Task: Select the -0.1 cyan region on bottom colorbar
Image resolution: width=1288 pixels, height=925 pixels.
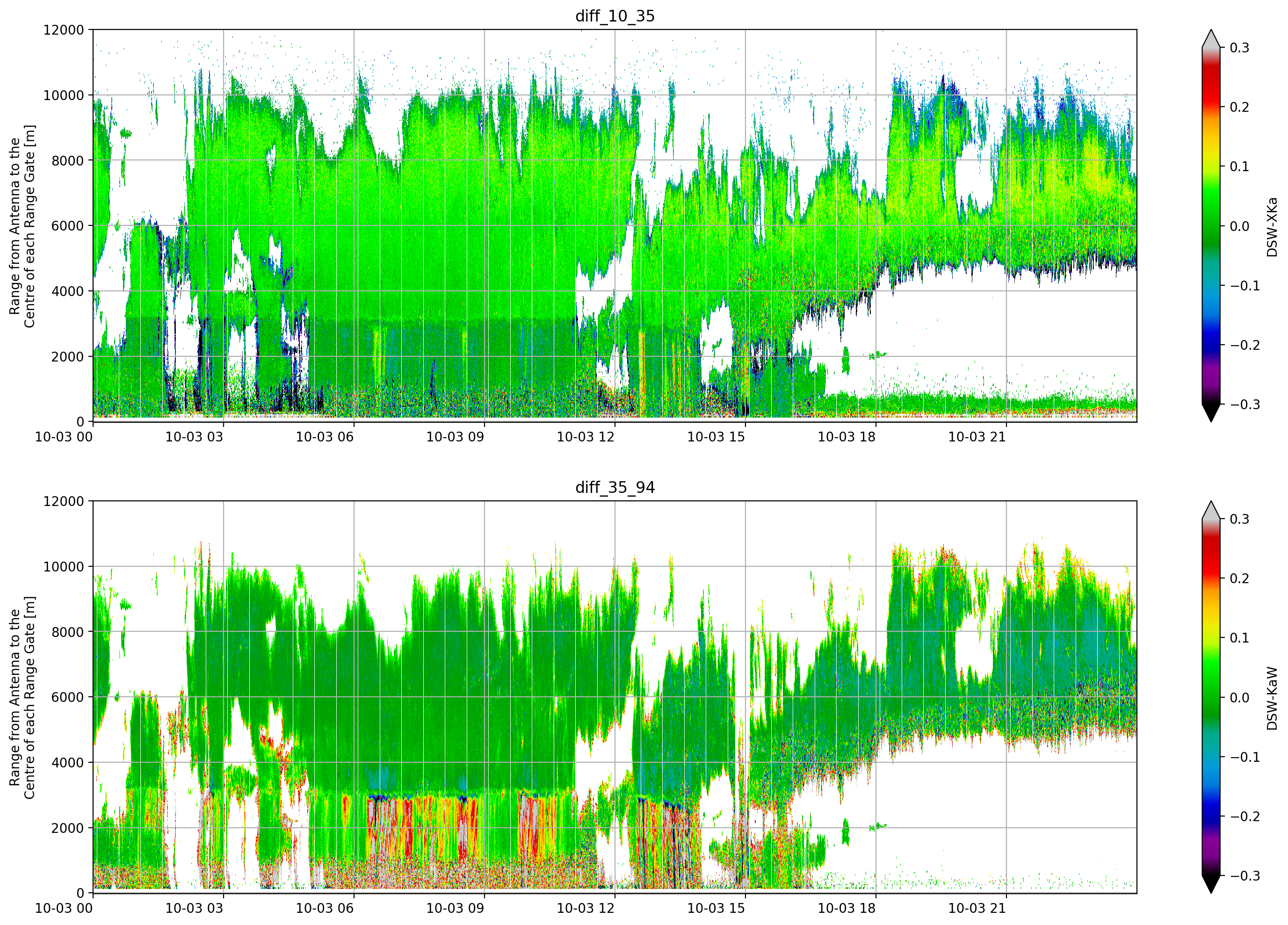Action: tap(1211, 757)
